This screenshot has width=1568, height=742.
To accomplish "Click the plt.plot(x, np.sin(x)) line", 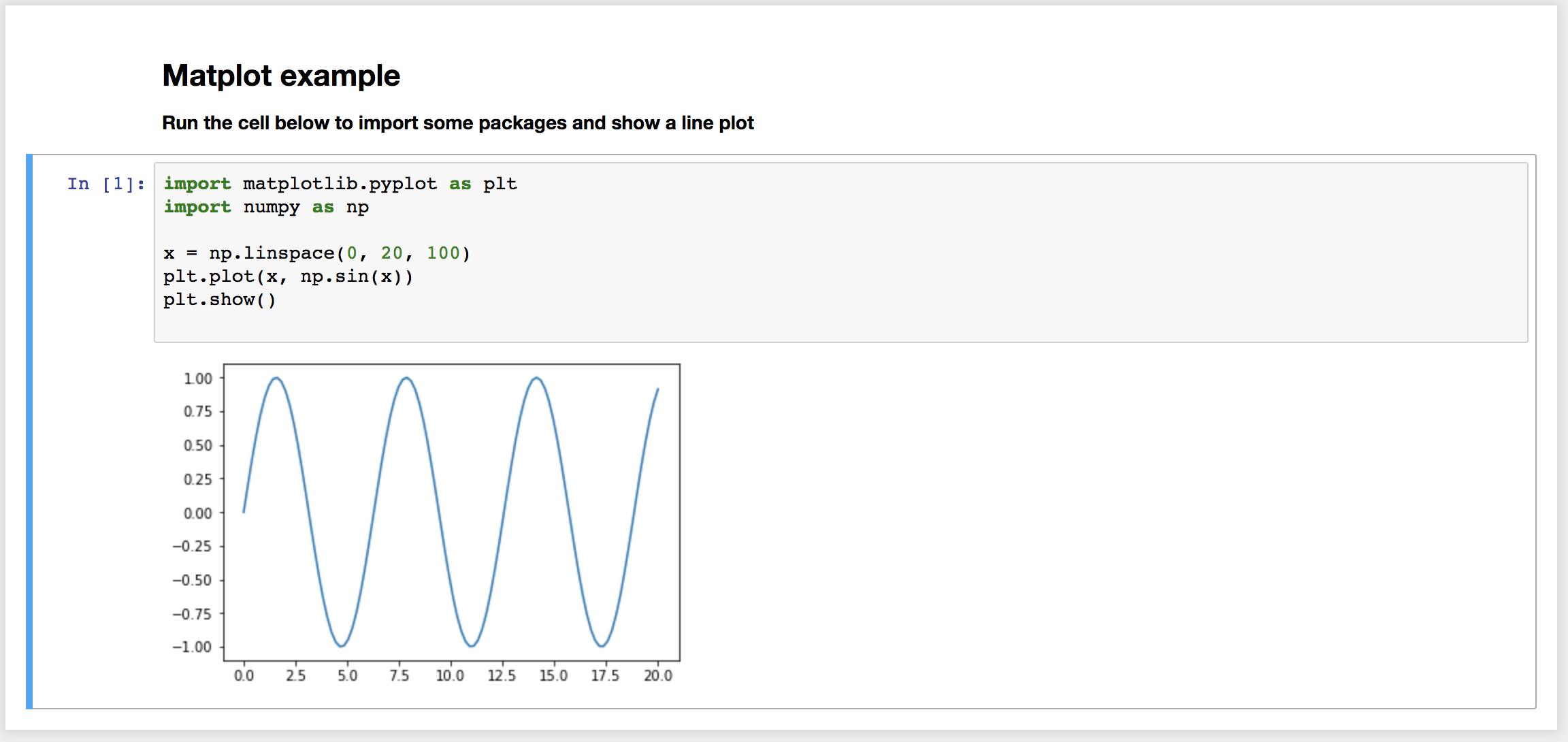I will click(288, 276).
